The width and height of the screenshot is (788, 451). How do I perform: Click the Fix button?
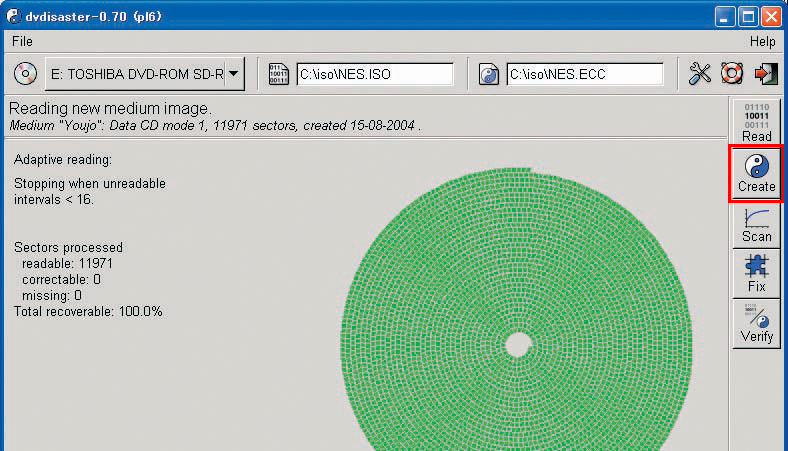coord(756,274)
